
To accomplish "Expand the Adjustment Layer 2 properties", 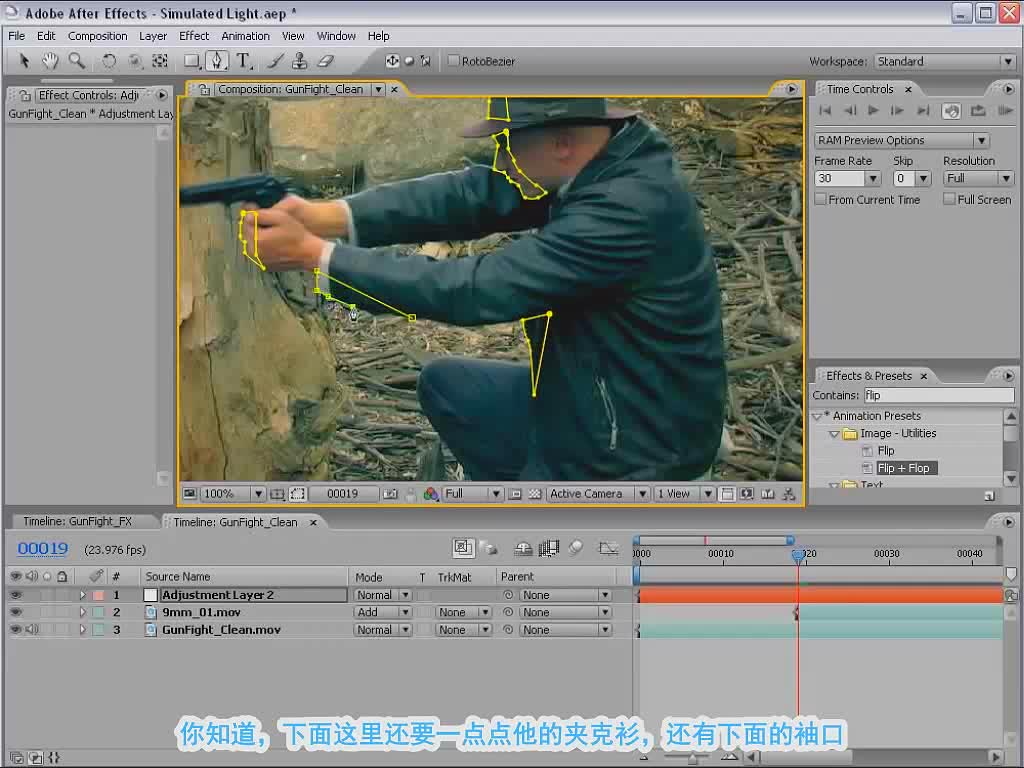I will [x=82, y=595].
